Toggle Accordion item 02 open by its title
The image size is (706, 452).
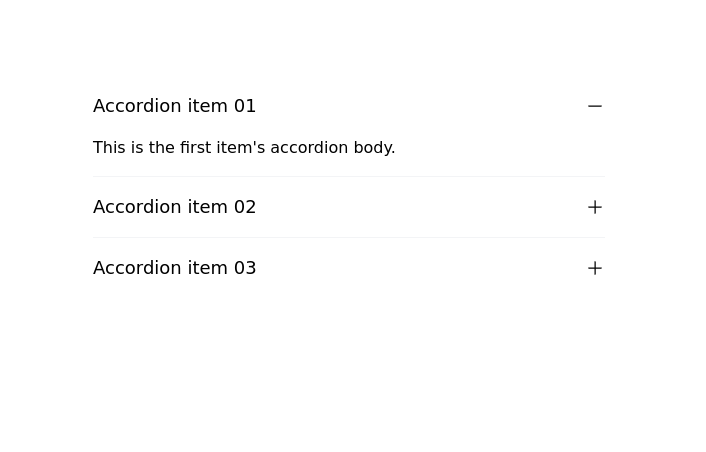(175, 207)
